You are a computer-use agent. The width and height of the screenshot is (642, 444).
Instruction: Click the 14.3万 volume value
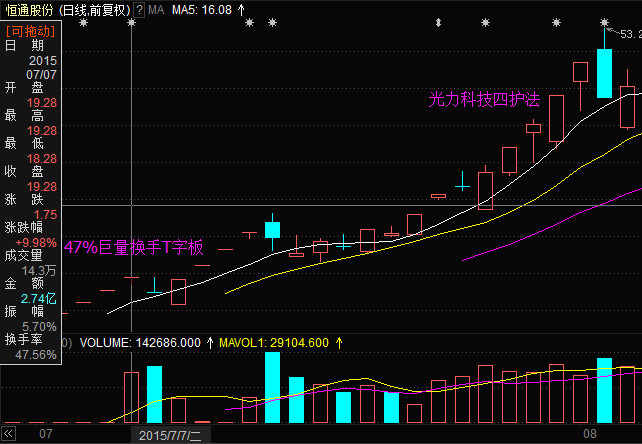point(38,270)
